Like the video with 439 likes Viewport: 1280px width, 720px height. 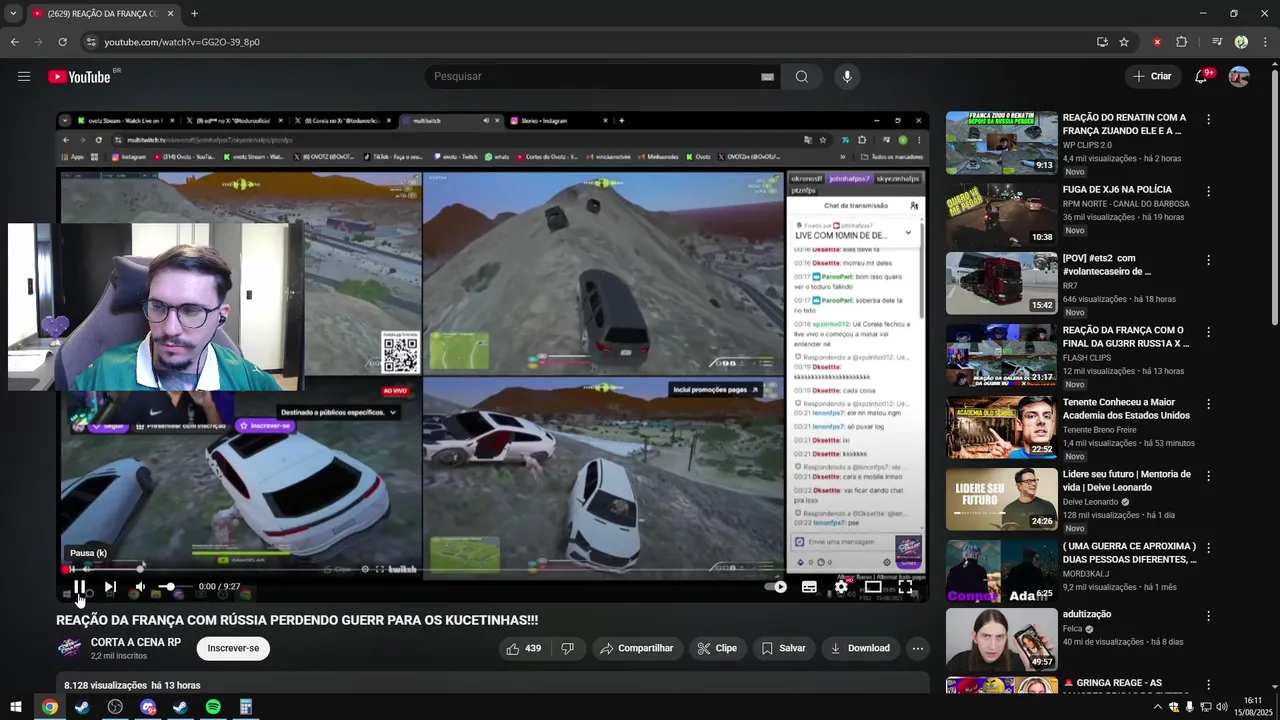coord(523,648)
